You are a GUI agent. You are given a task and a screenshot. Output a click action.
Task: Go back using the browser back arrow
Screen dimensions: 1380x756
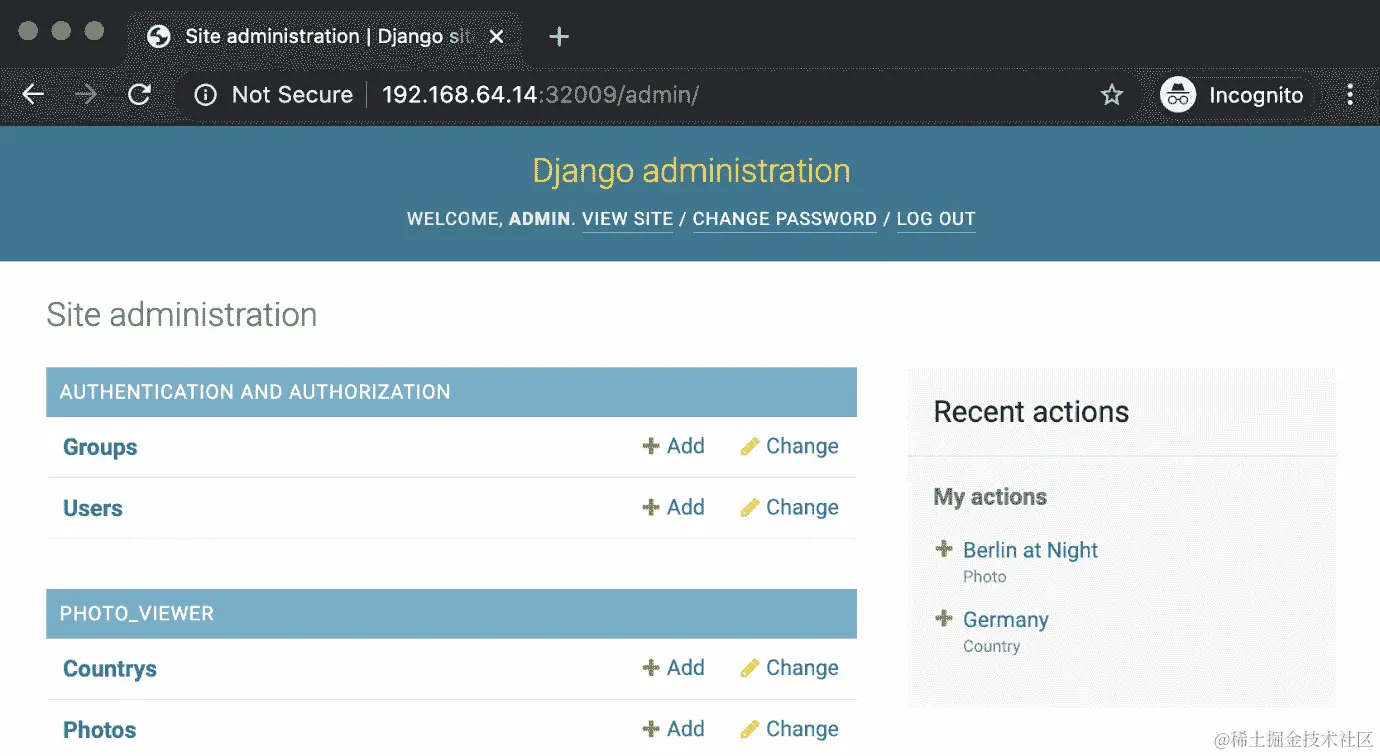(x=33, y=95)
